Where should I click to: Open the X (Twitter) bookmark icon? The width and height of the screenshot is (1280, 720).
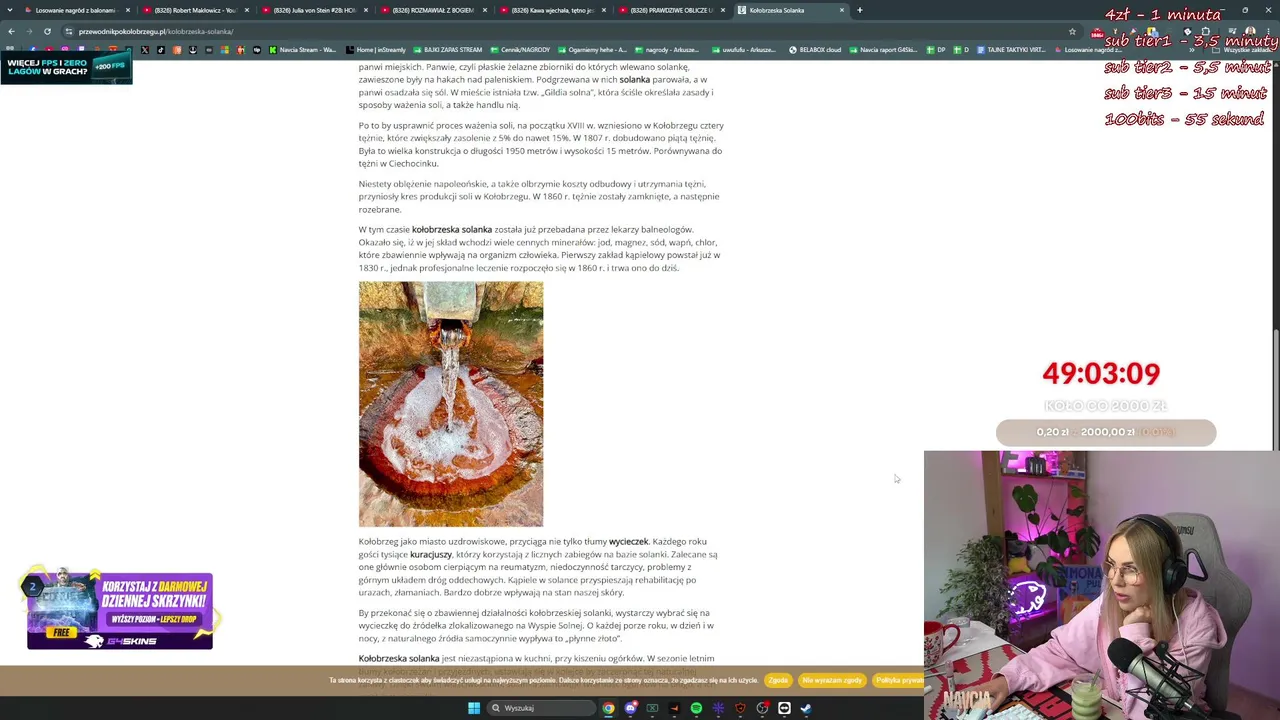click(144, 49)
